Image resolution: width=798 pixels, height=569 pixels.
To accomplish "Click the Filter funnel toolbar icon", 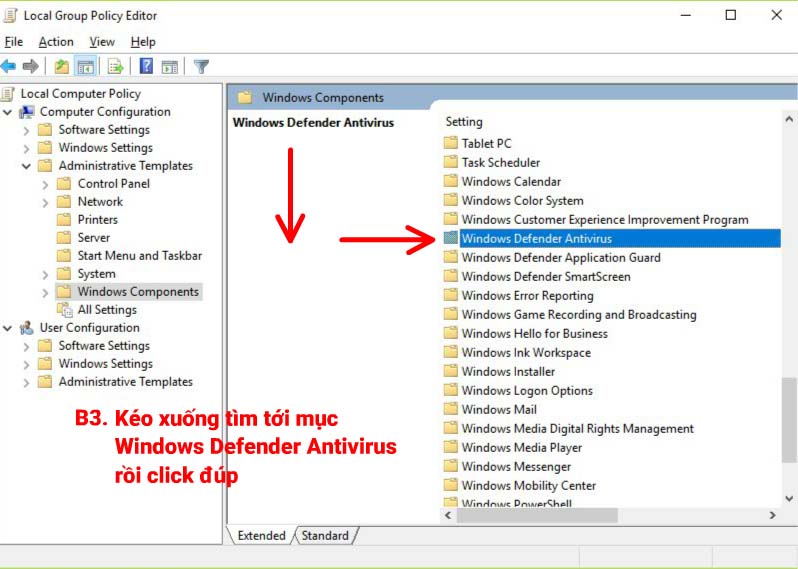I will point(202,66).
